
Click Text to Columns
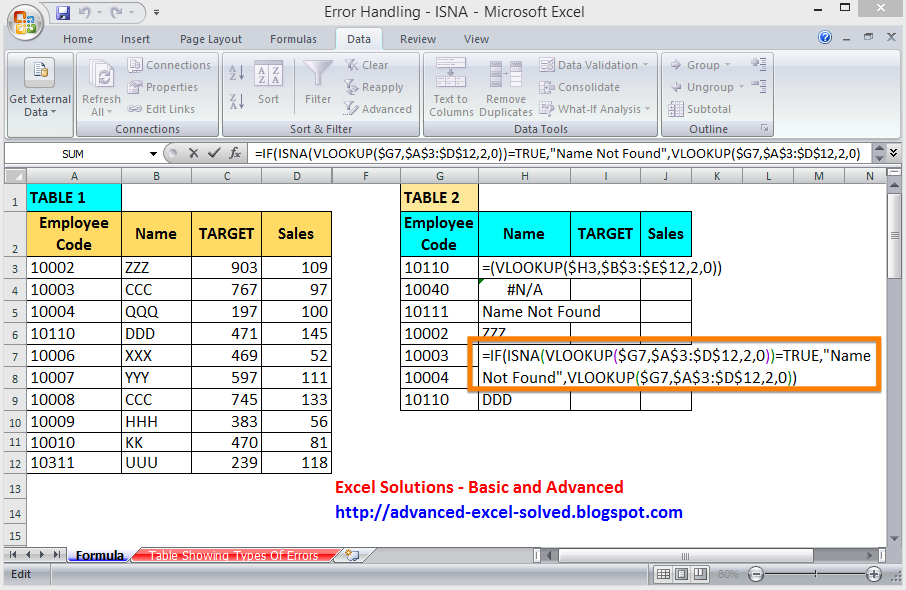451,88
